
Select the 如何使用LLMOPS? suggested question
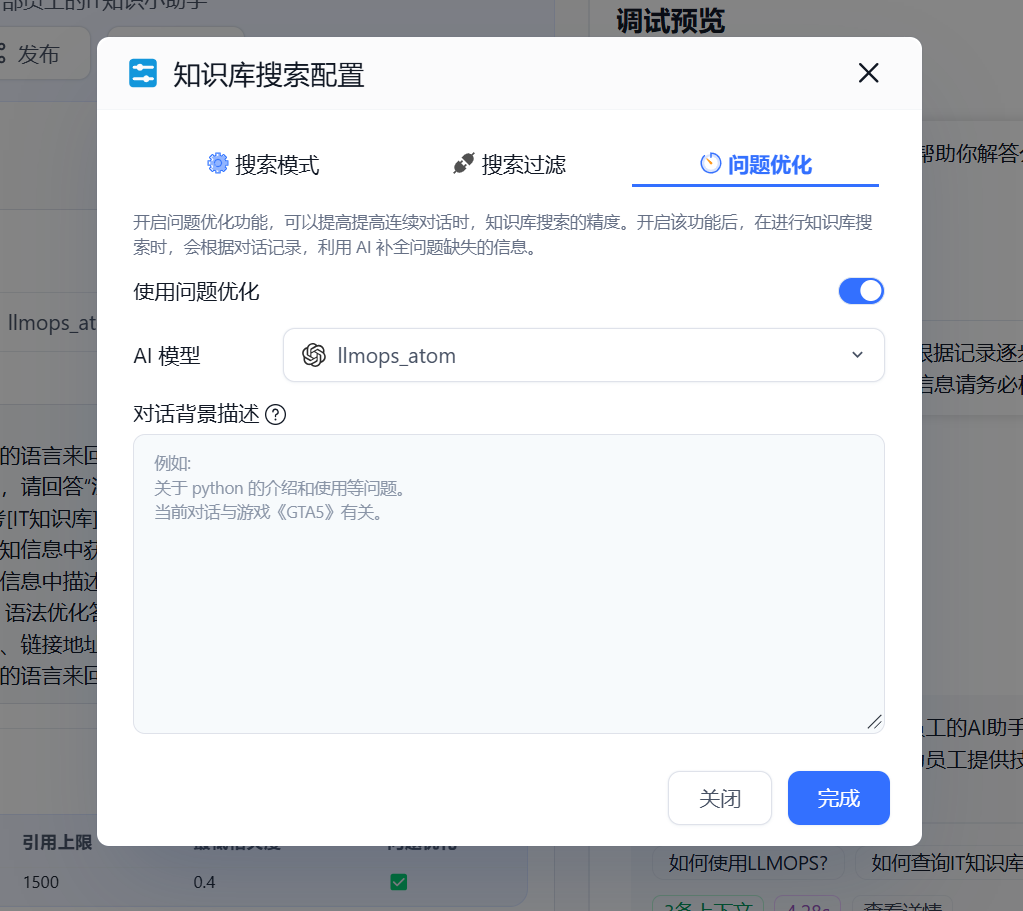748,862
